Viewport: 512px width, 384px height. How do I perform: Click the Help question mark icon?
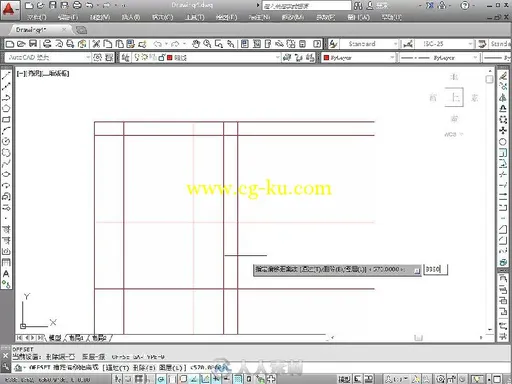pos(464,5)
